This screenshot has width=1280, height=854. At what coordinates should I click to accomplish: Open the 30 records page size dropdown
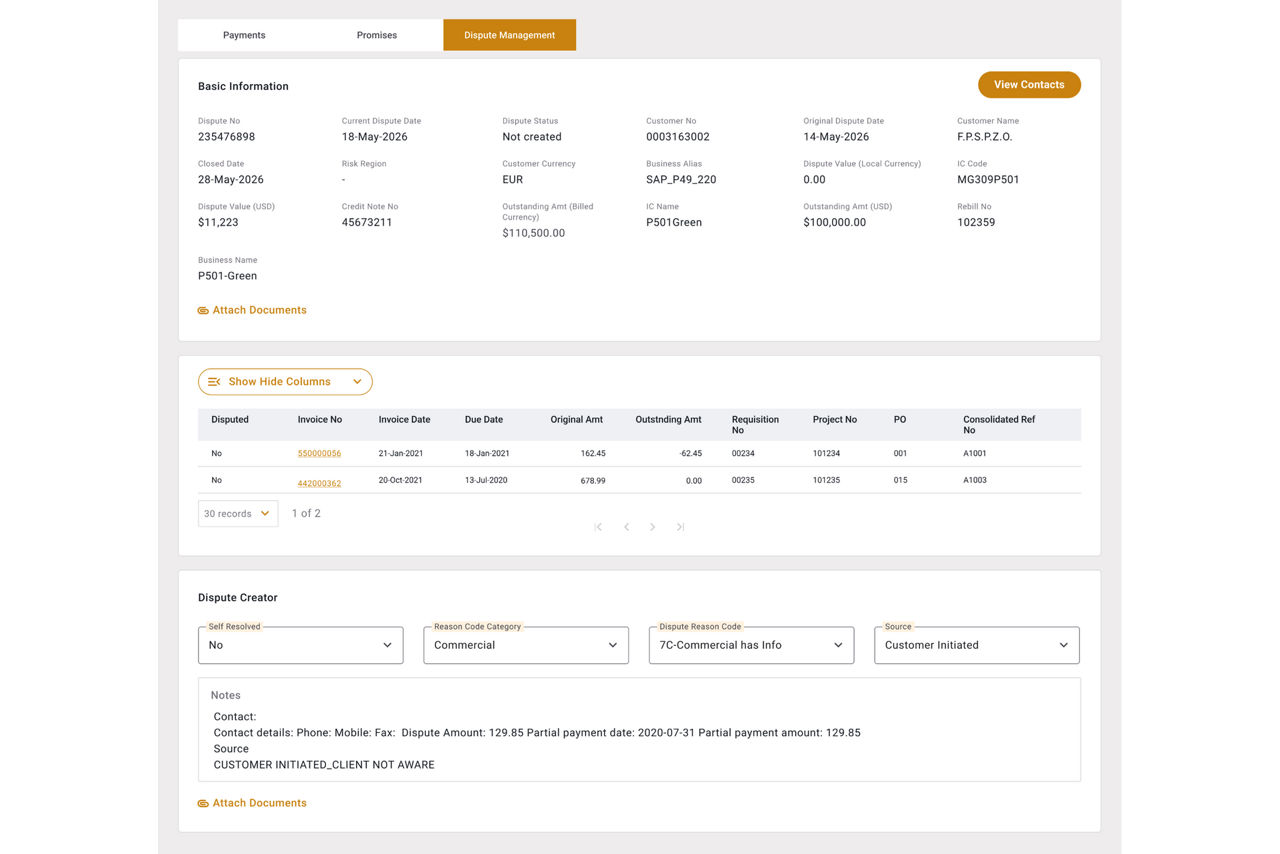(238, 514)
